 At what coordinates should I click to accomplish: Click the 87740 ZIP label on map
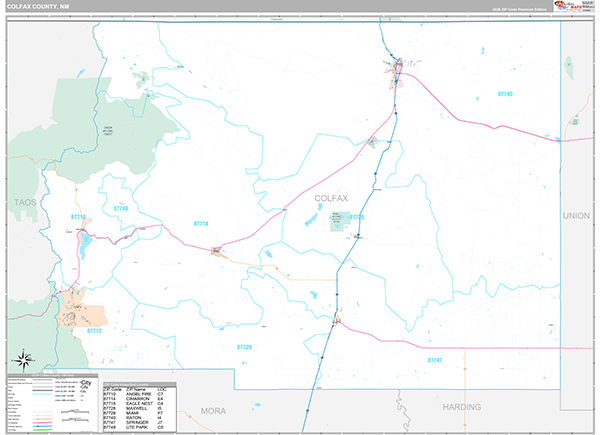(505, 94)
